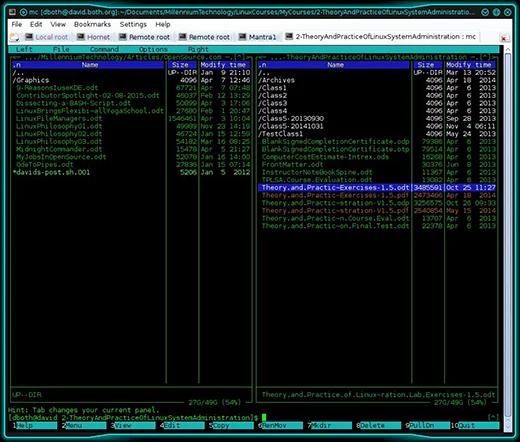The width and height of the screenshot is (520, 442).
Task: Switch to the Mantra1 tab
Action: [257, 37]
